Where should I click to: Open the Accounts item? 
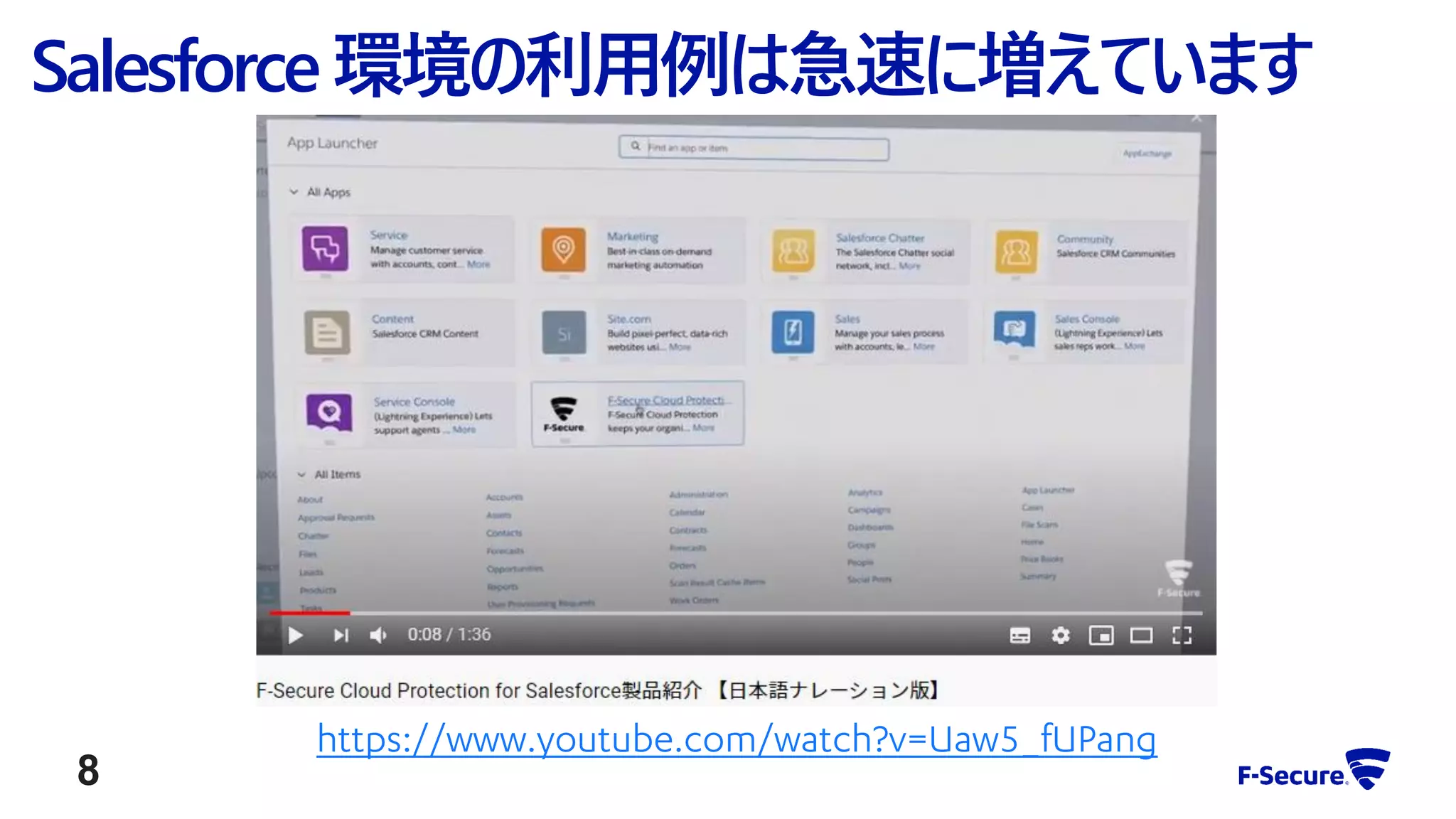click(505, 497)
